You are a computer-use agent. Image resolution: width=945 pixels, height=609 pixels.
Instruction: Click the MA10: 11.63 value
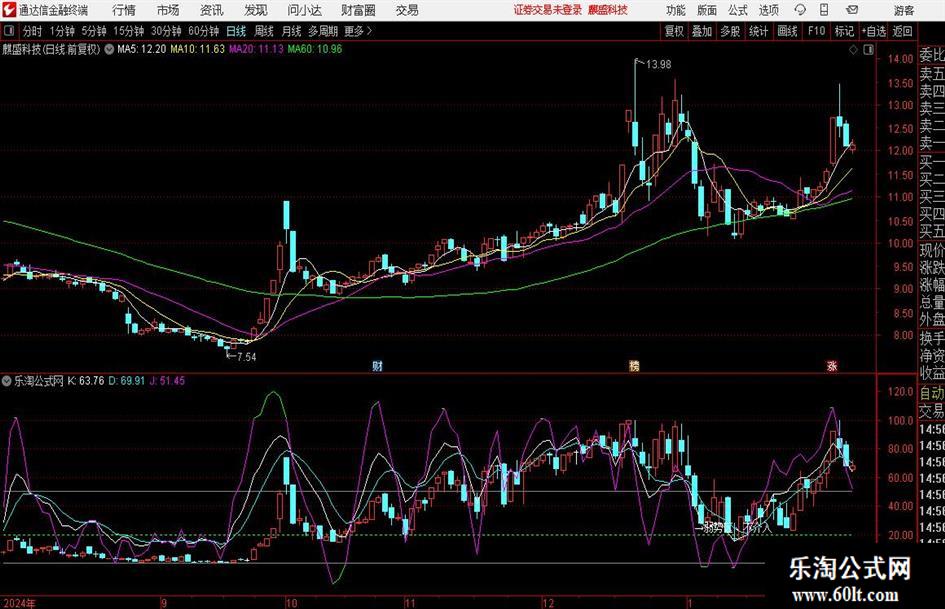click(198, 49)
